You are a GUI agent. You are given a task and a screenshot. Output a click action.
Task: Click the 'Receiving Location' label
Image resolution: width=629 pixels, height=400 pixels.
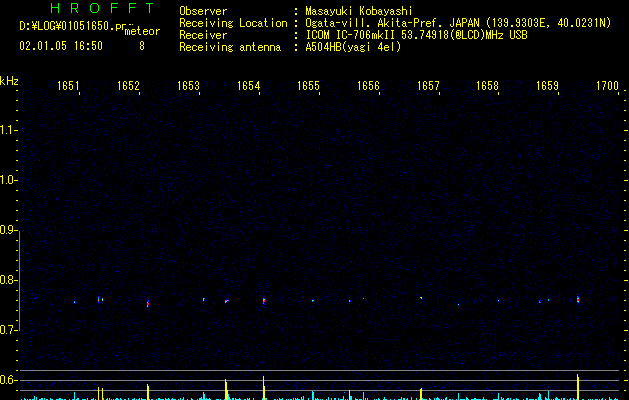pos(233,23)
